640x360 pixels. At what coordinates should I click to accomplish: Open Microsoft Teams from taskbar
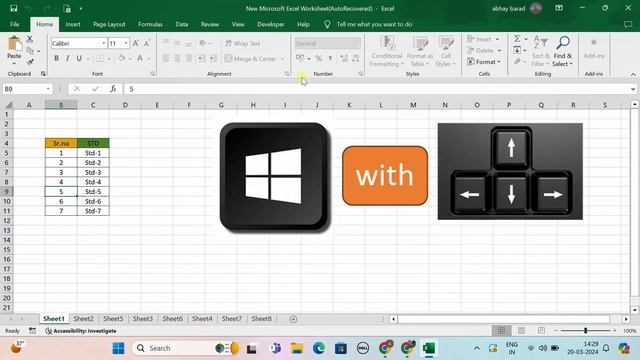click(x=275, y=348)
